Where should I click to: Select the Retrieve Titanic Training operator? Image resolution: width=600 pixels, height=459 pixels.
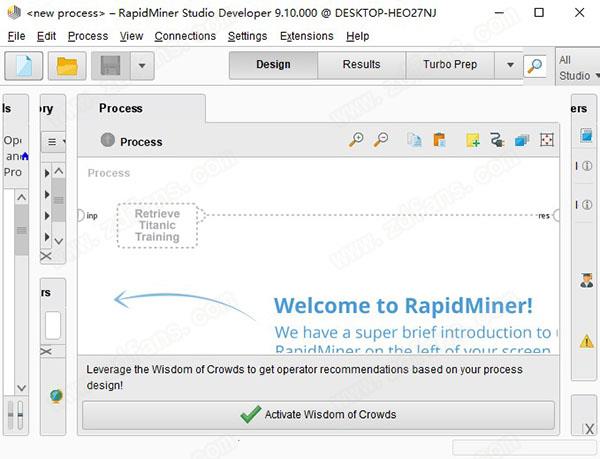tap(157, 225)
